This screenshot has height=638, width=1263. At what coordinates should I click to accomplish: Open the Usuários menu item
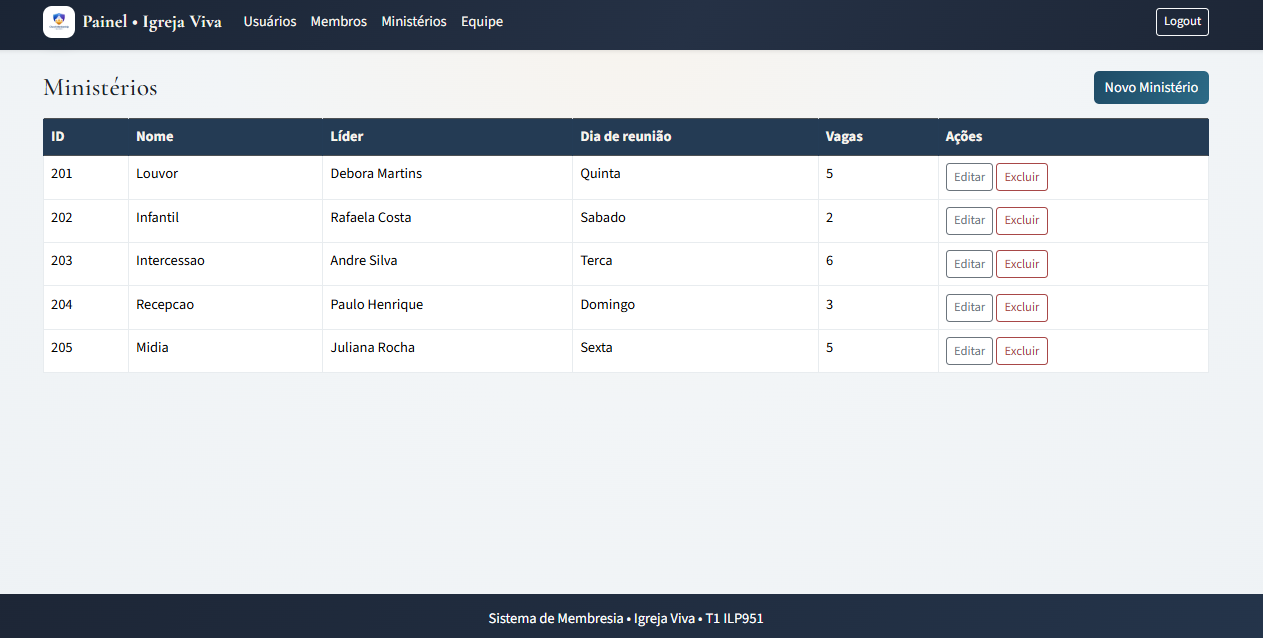tap(270, 22)
